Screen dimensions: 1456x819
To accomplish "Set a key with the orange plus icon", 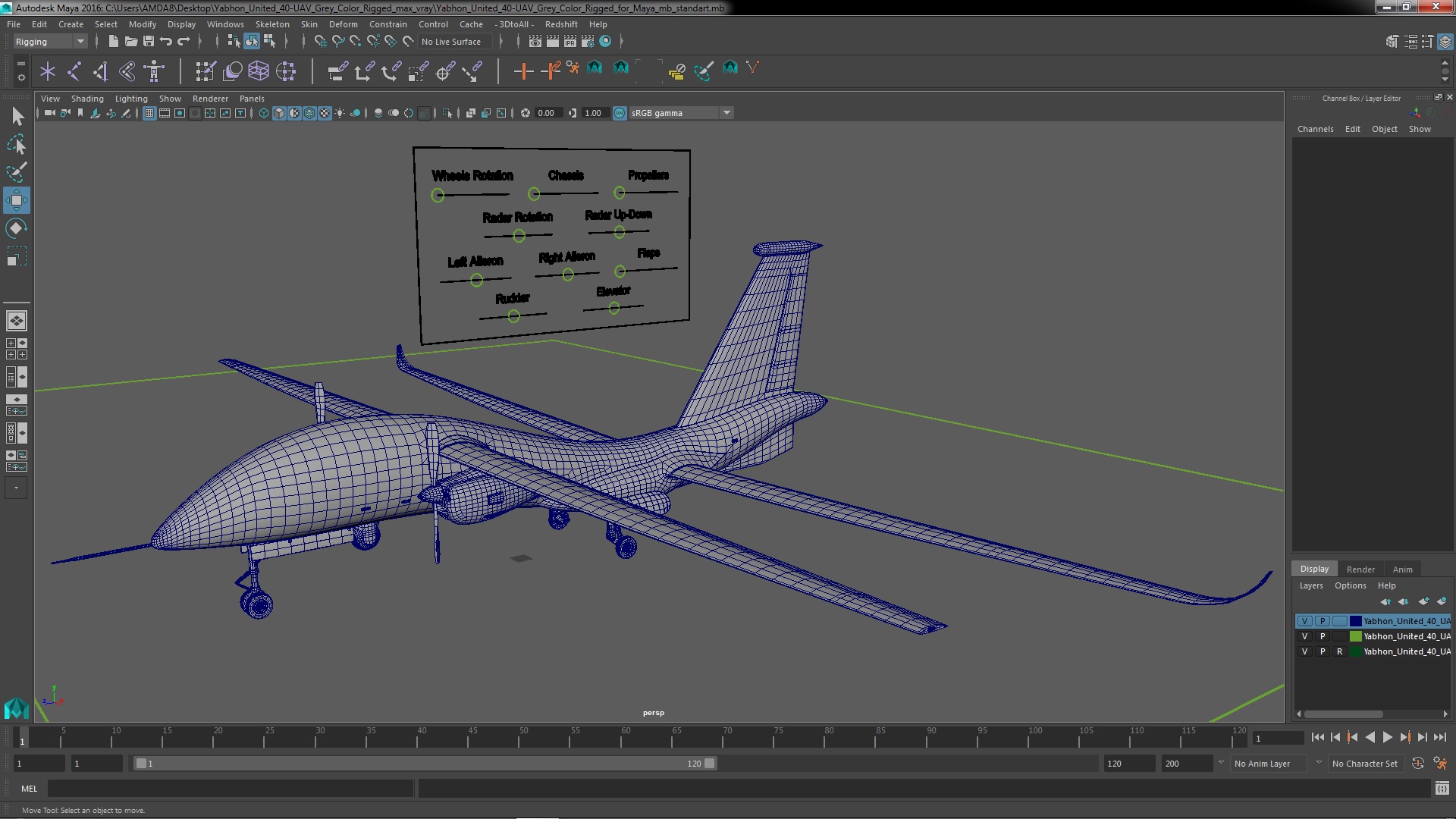I will click(x=522, y=71).
